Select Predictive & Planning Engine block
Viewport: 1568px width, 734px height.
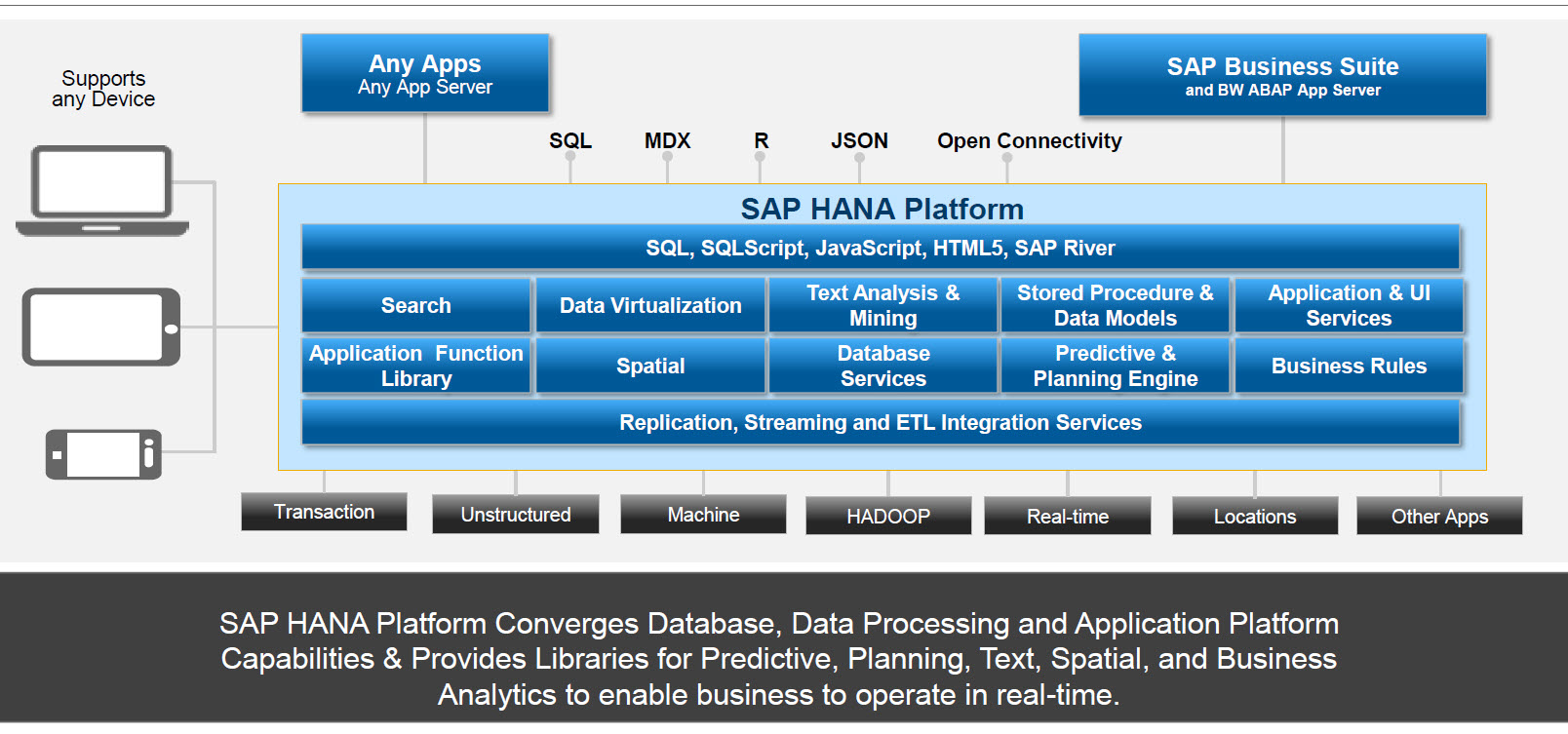(x=1116, y=366)
